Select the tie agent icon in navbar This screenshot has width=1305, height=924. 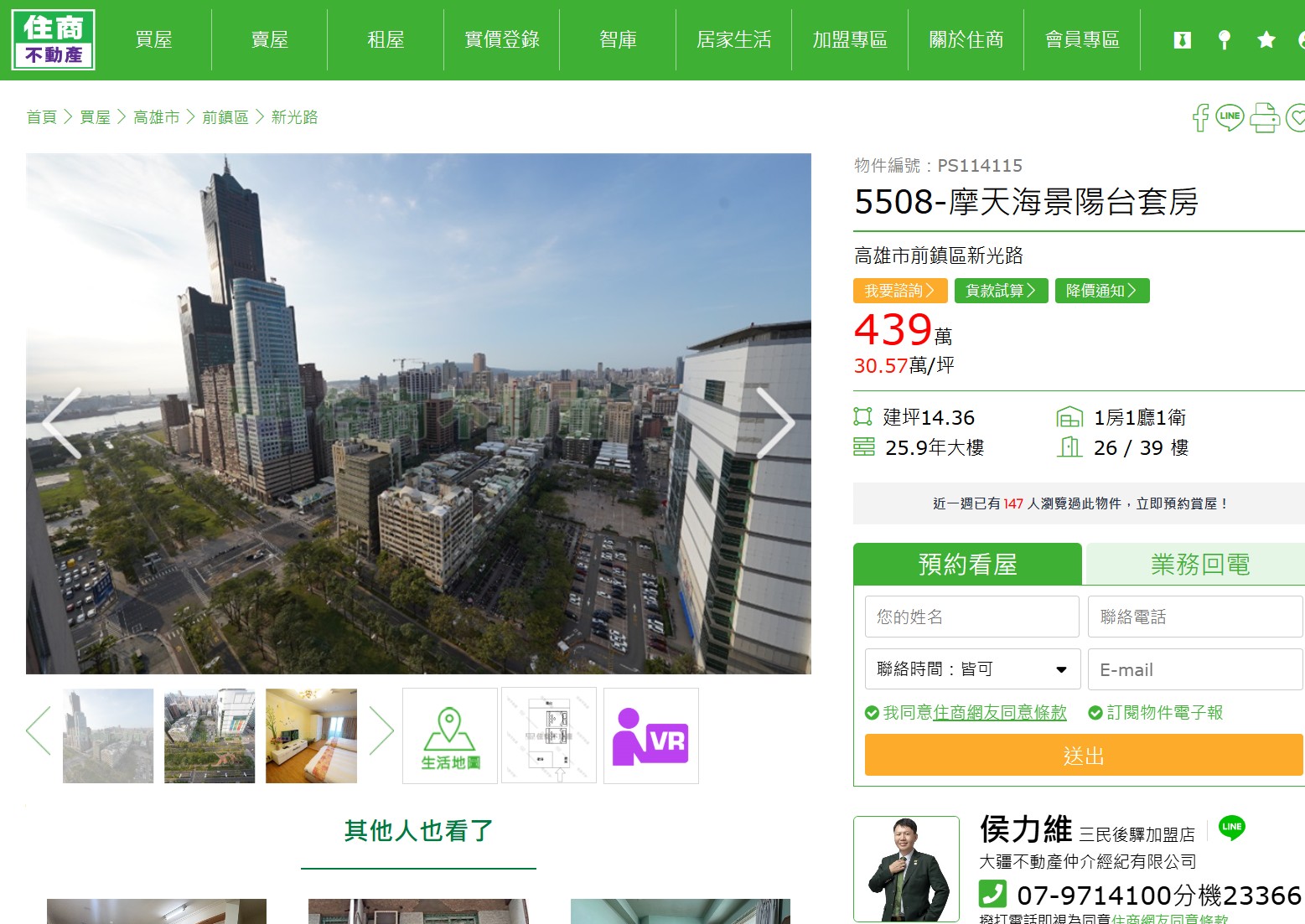pyautogui.click(x=1183, y=39)
